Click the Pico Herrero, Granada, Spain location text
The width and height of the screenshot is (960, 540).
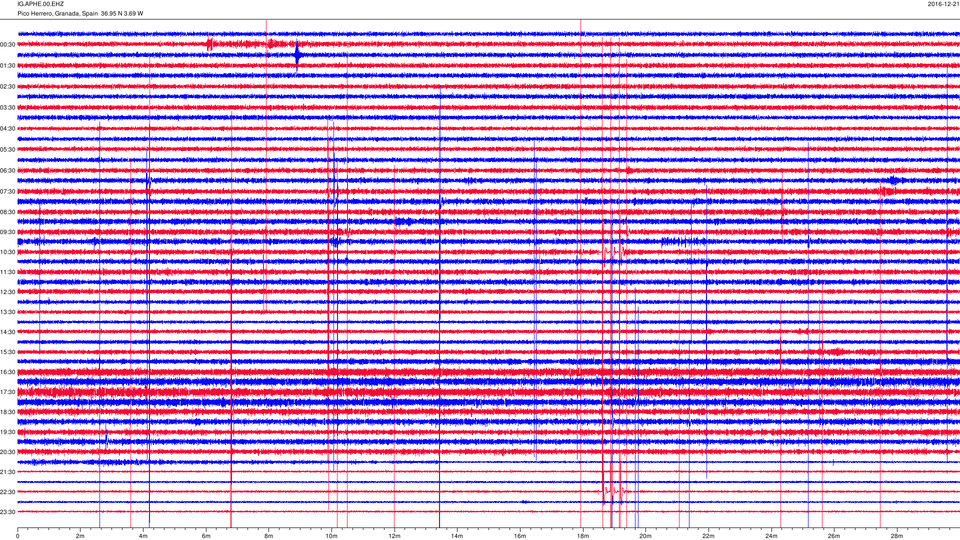[x=58, y=13]
